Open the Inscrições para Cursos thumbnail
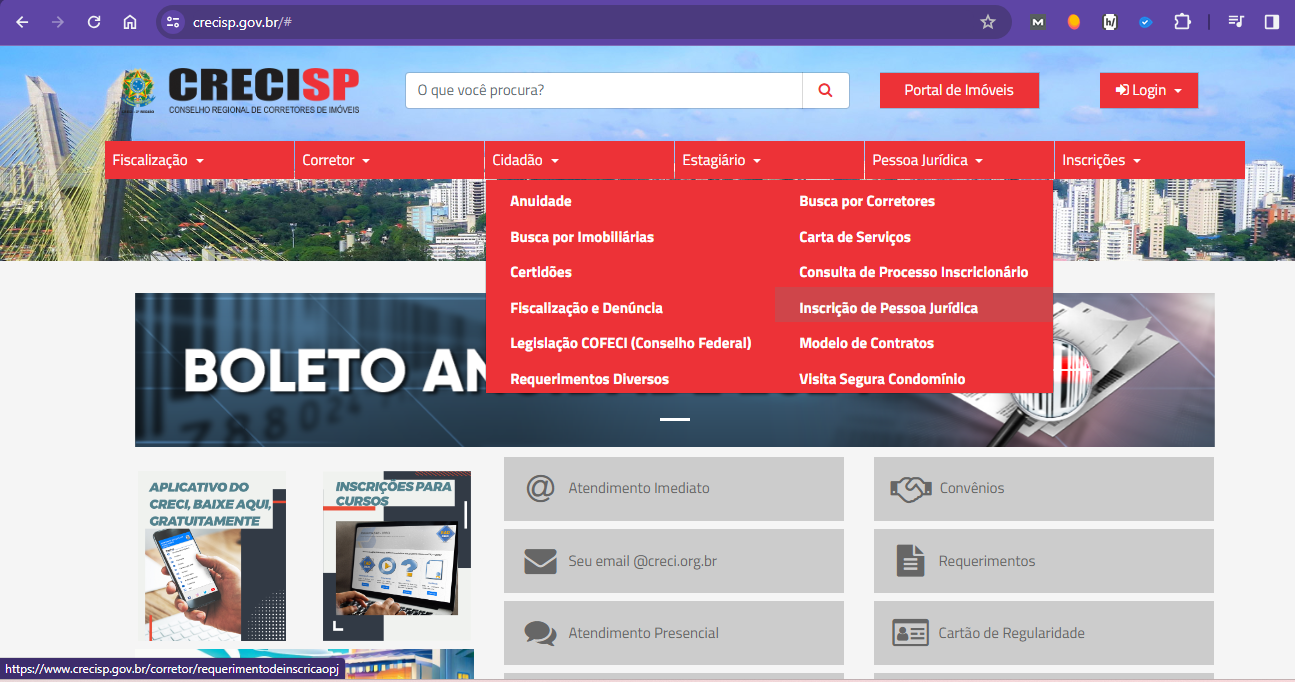This screenshot has width=1295, height=682. click(x=397, y=555)
